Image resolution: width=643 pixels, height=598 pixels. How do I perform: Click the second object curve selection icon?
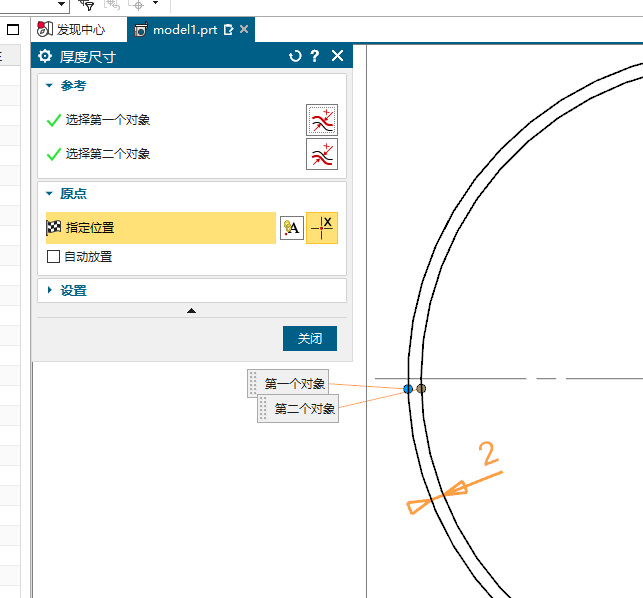321,154
